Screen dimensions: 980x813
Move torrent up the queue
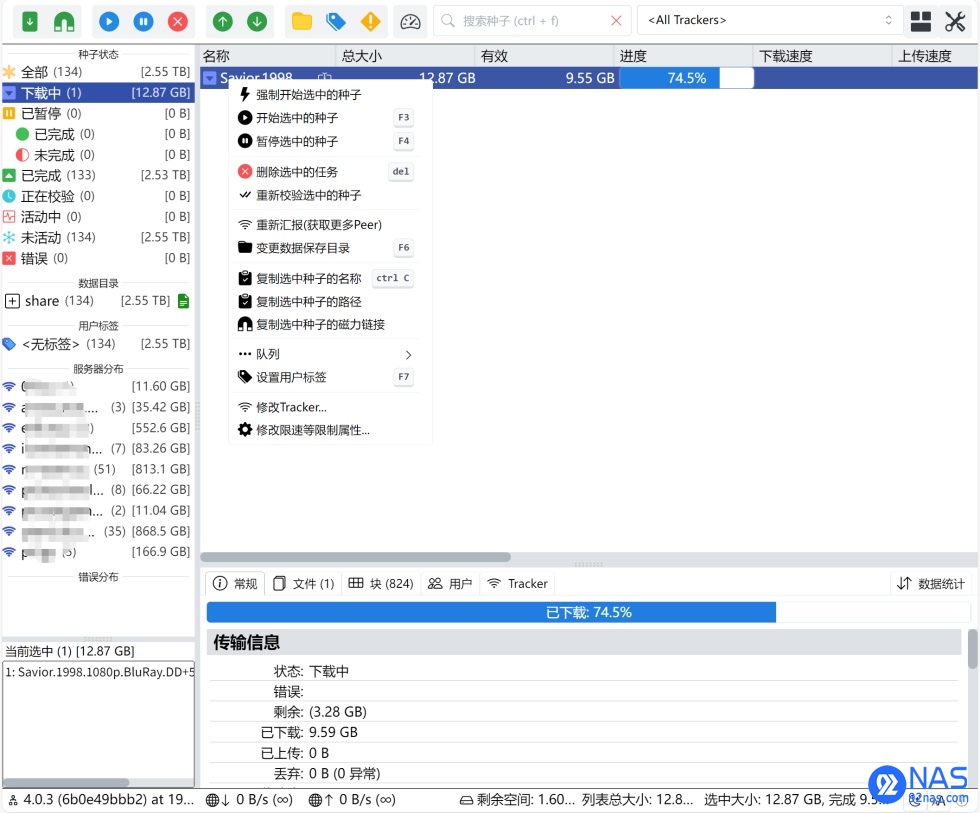pos(222,21)
